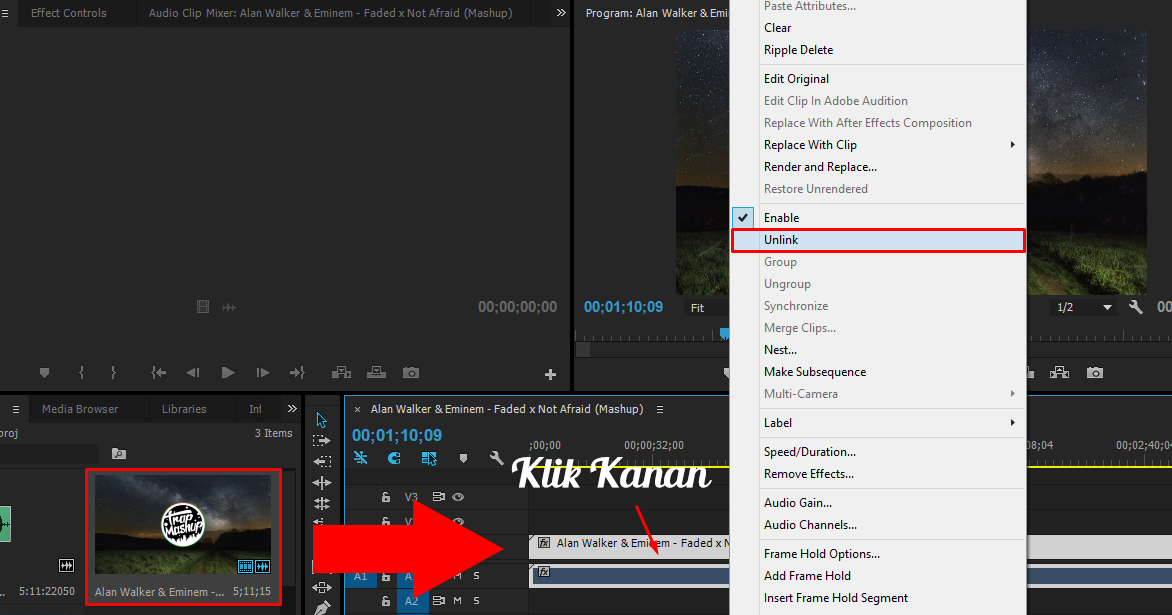This screenshot has height=615, width=1172.
Task: Select the Selection tool in timeline toolbar
Action: [321, 420]
